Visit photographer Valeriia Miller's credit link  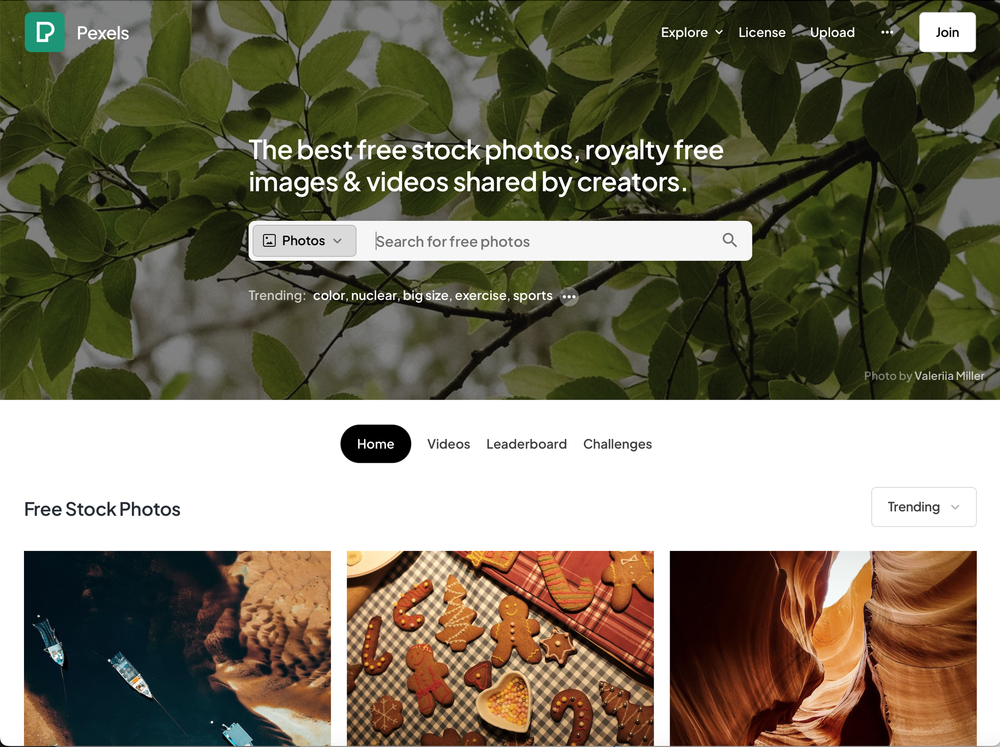click(x=949, y=376)
